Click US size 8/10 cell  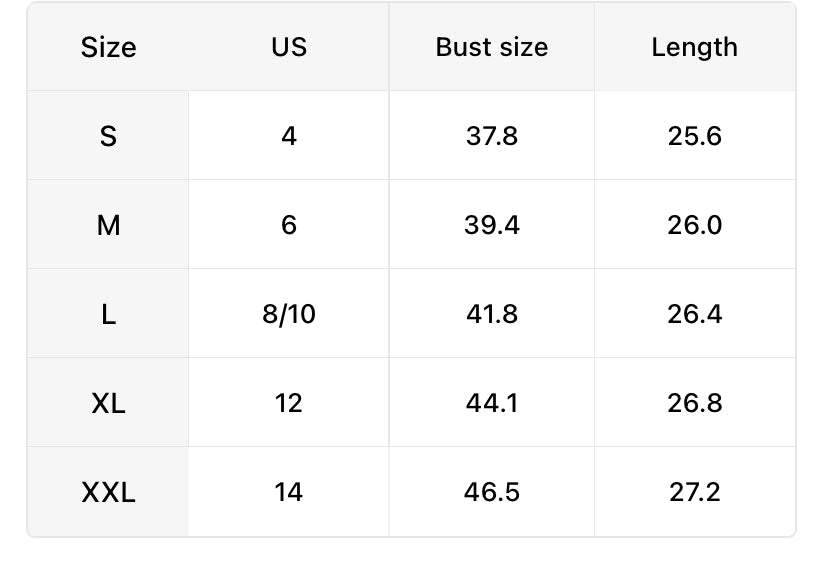point(289,314)
